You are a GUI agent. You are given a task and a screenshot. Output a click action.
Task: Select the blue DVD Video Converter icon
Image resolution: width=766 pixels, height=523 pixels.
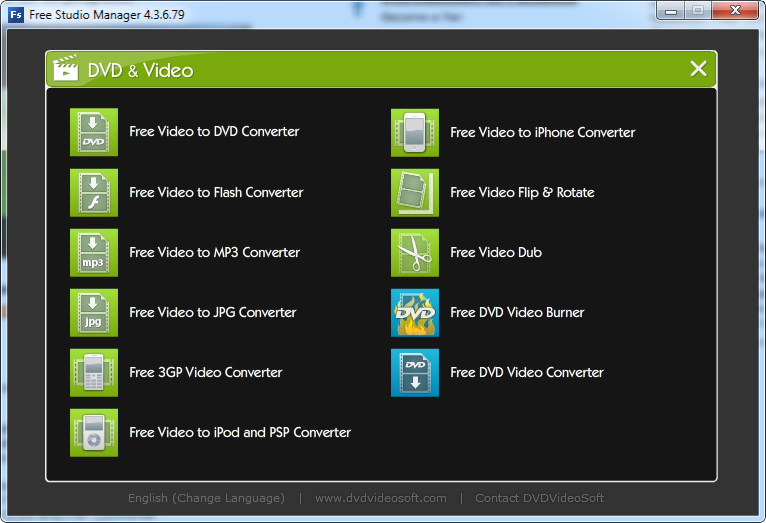click(415, 373)
